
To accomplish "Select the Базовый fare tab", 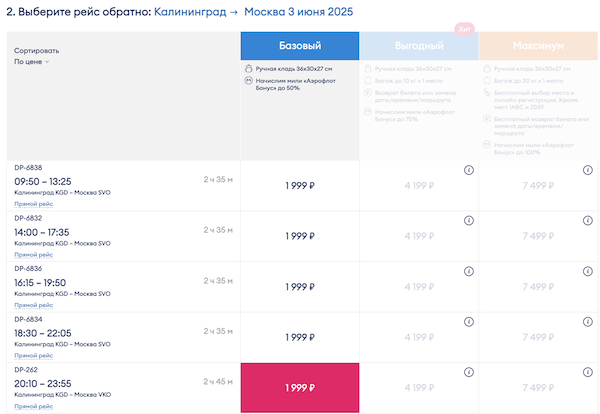I will (x=299, y=46).
